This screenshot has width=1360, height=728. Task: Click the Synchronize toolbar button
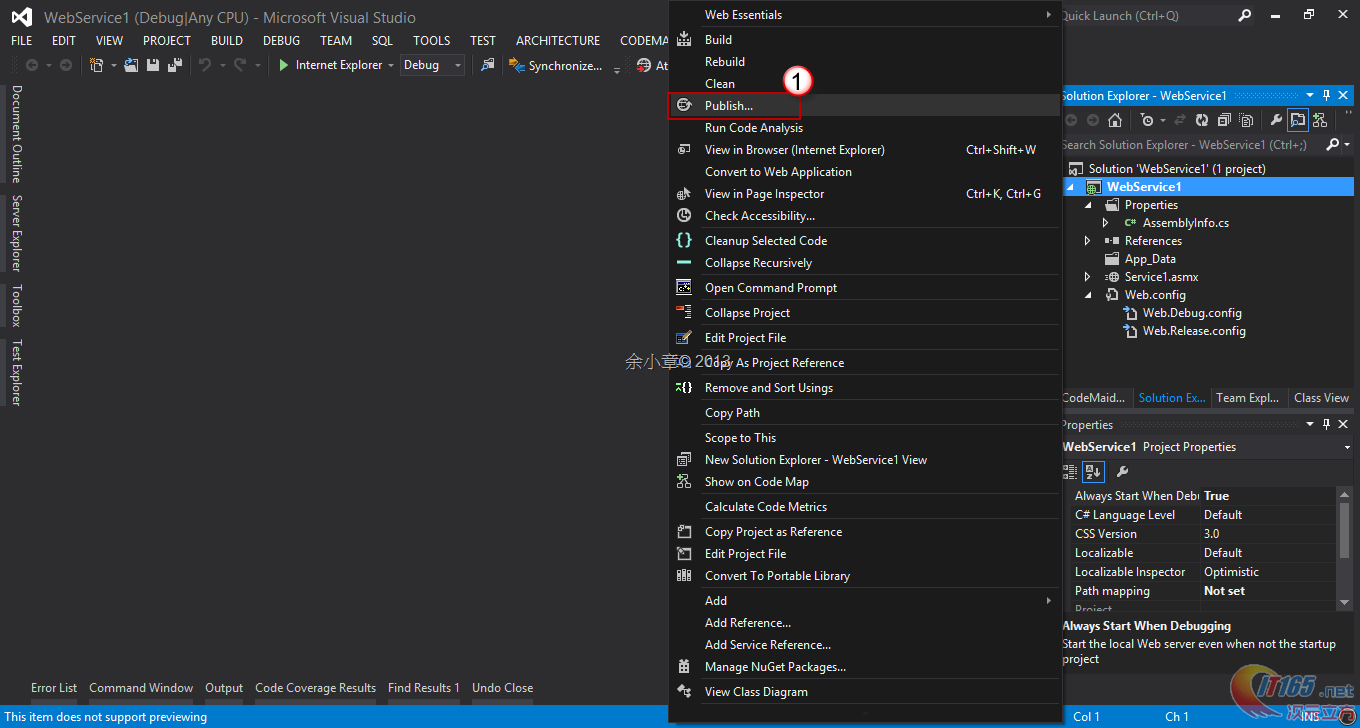pos(556,65)
